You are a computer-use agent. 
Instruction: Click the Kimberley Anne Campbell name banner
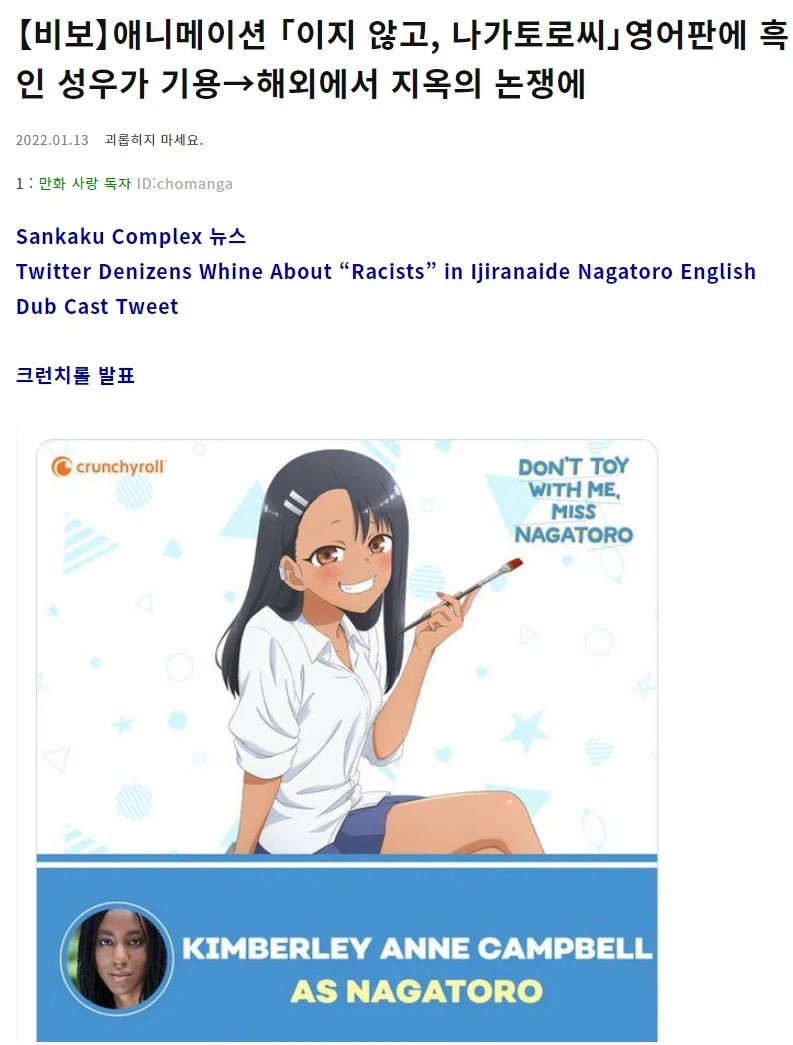point(416,948)
